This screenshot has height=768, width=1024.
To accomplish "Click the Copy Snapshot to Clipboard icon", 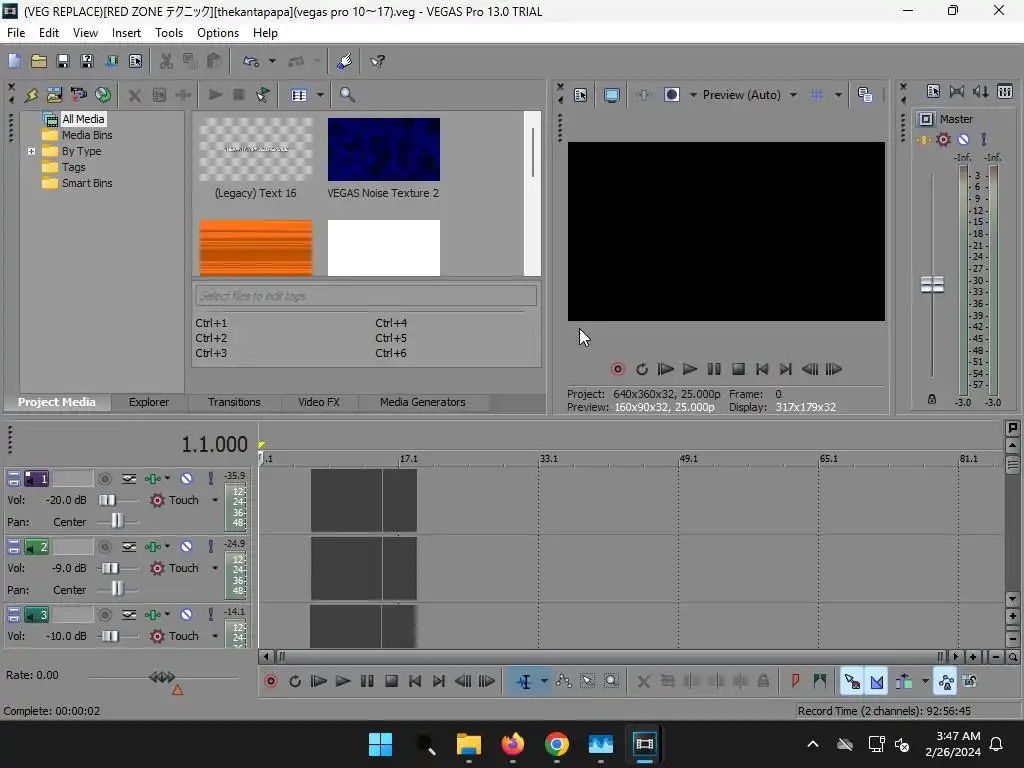I will (x=865, y=95).
